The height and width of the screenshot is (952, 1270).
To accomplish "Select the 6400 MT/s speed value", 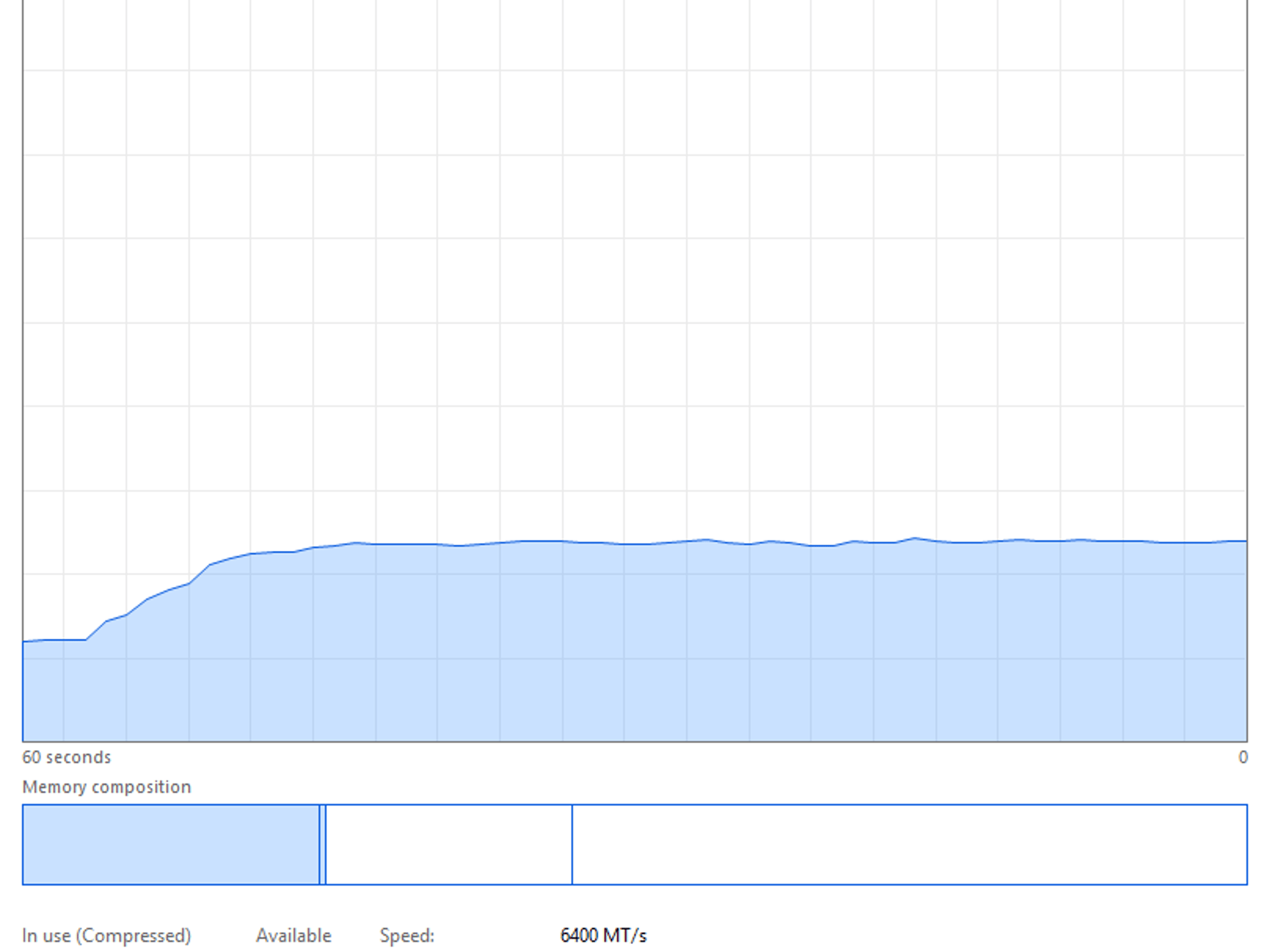I will click(x=603, y=935).
